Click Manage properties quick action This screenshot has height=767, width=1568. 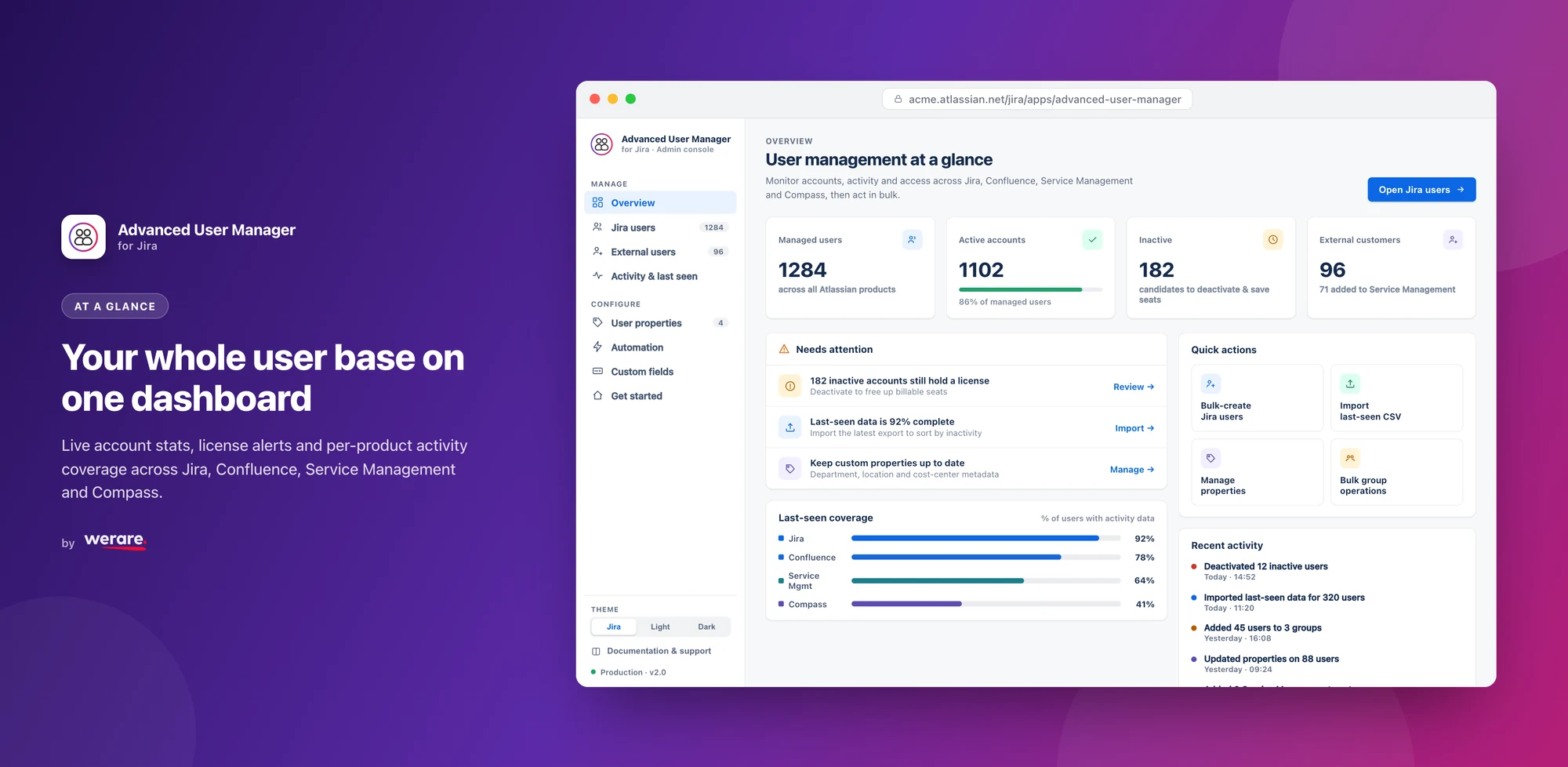click(x=1257, y=472)
